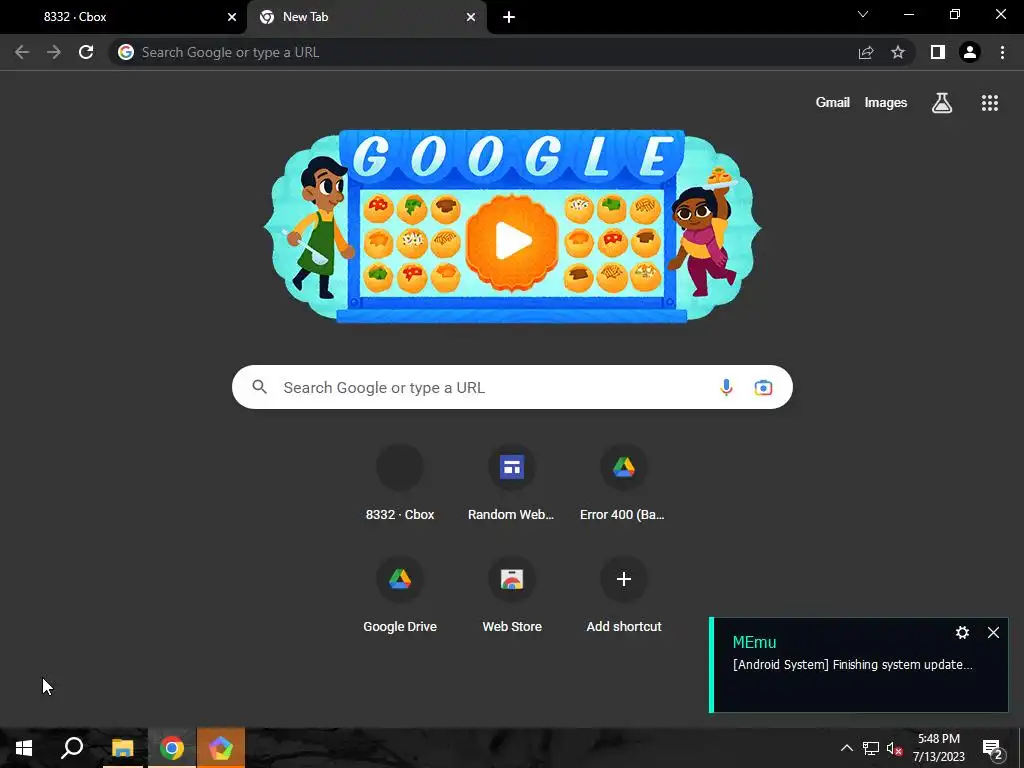Click the search magnifier in Google box
Screen dimensions: 1024x768
pos(259,387)
